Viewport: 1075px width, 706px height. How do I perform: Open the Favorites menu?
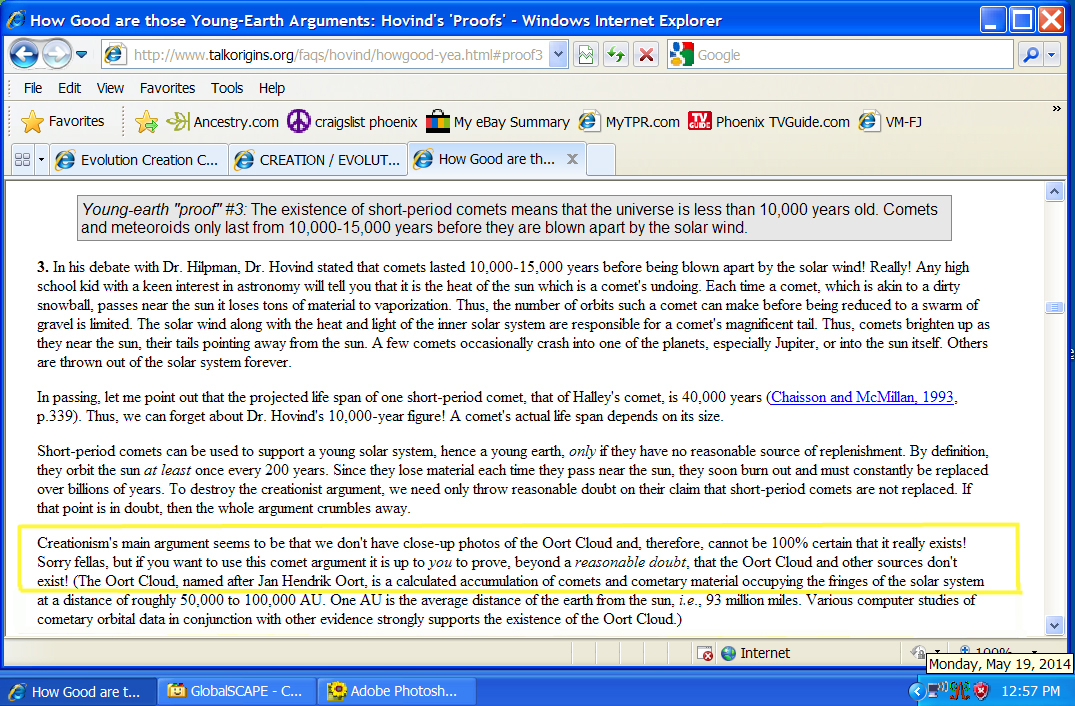point(167,88)
